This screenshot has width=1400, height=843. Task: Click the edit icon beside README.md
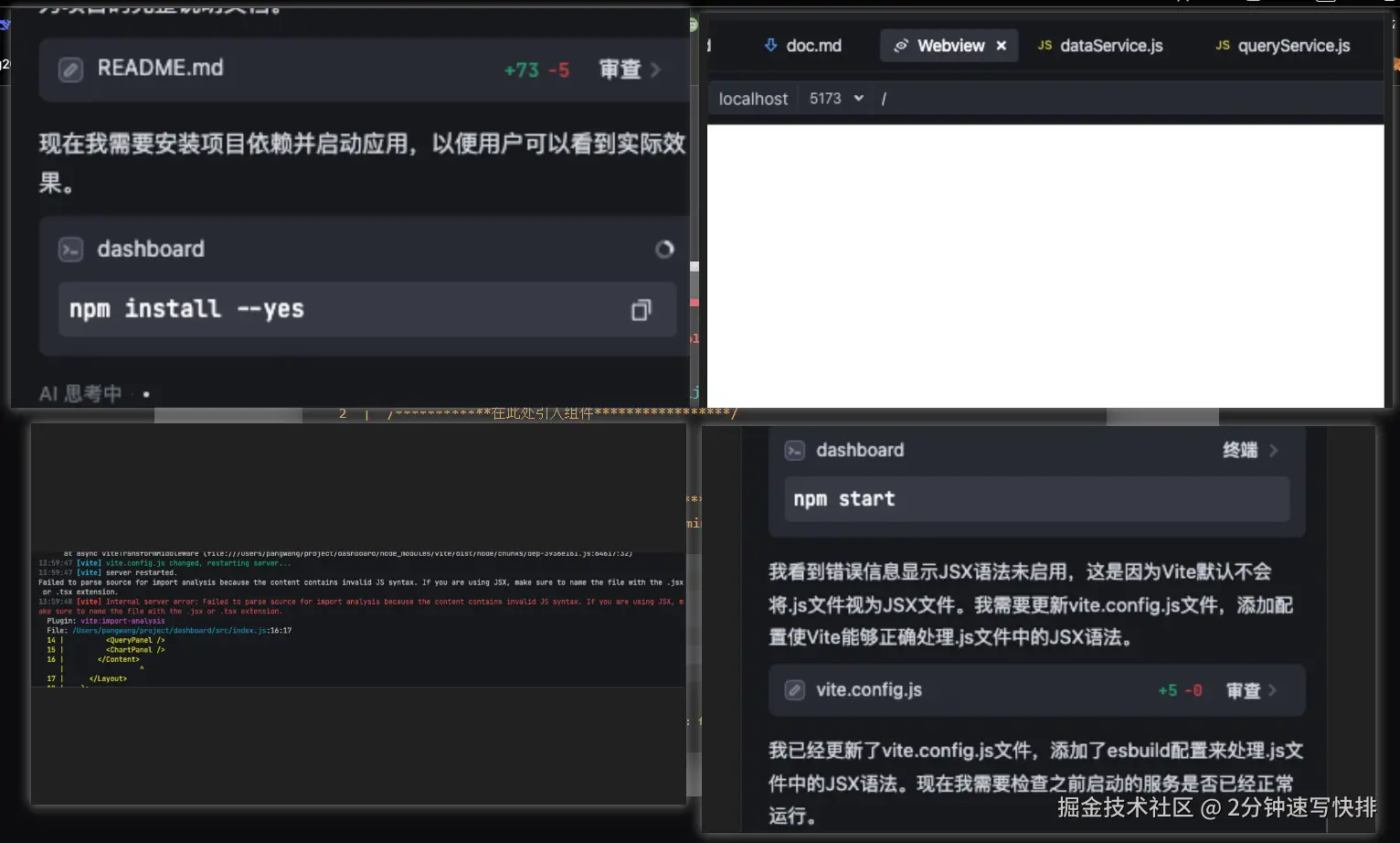70,69
